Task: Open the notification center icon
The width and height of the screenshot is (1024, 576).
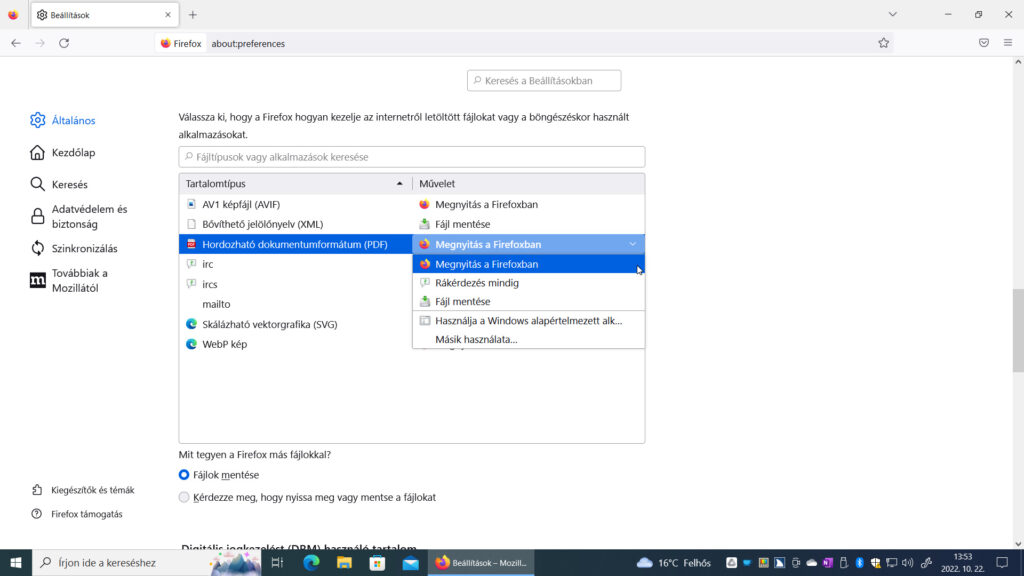Action: pyautogui.click(x=1002, y=562)
